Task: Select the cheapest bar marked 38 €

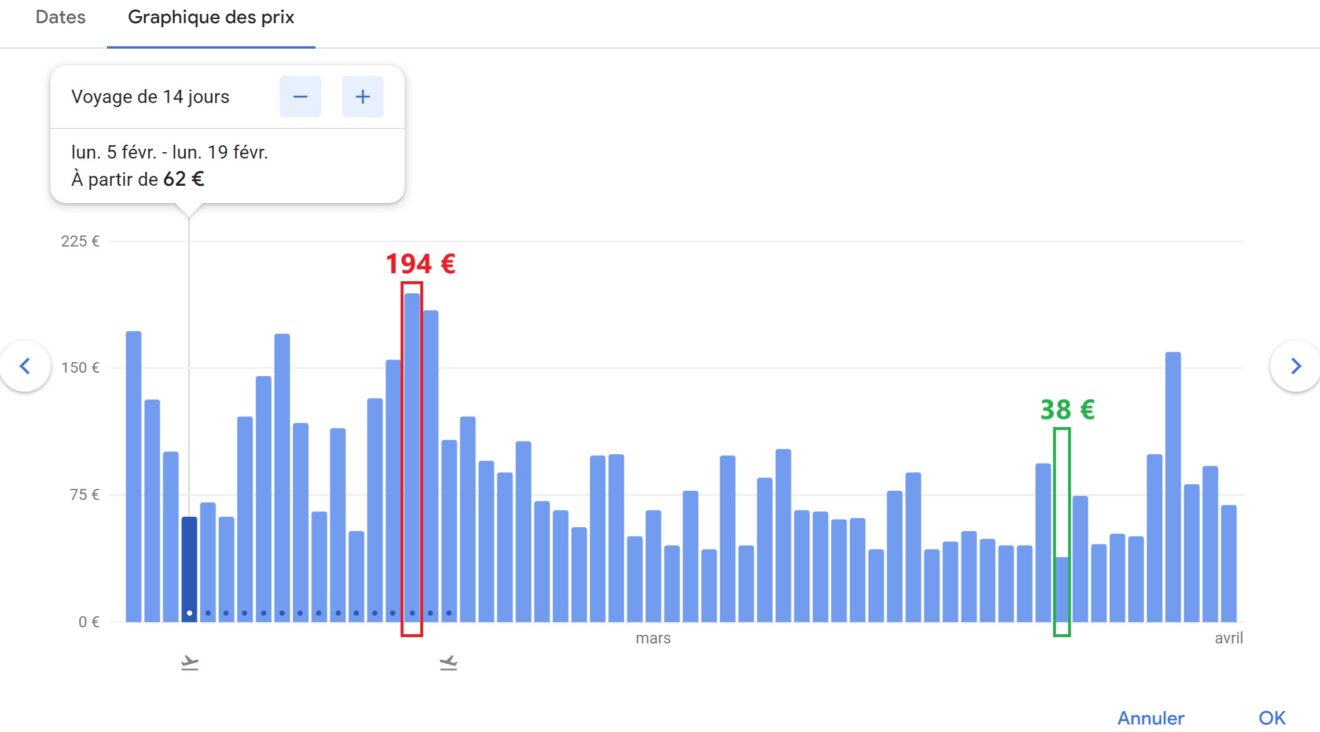Action: click(x=1062, y=588)
